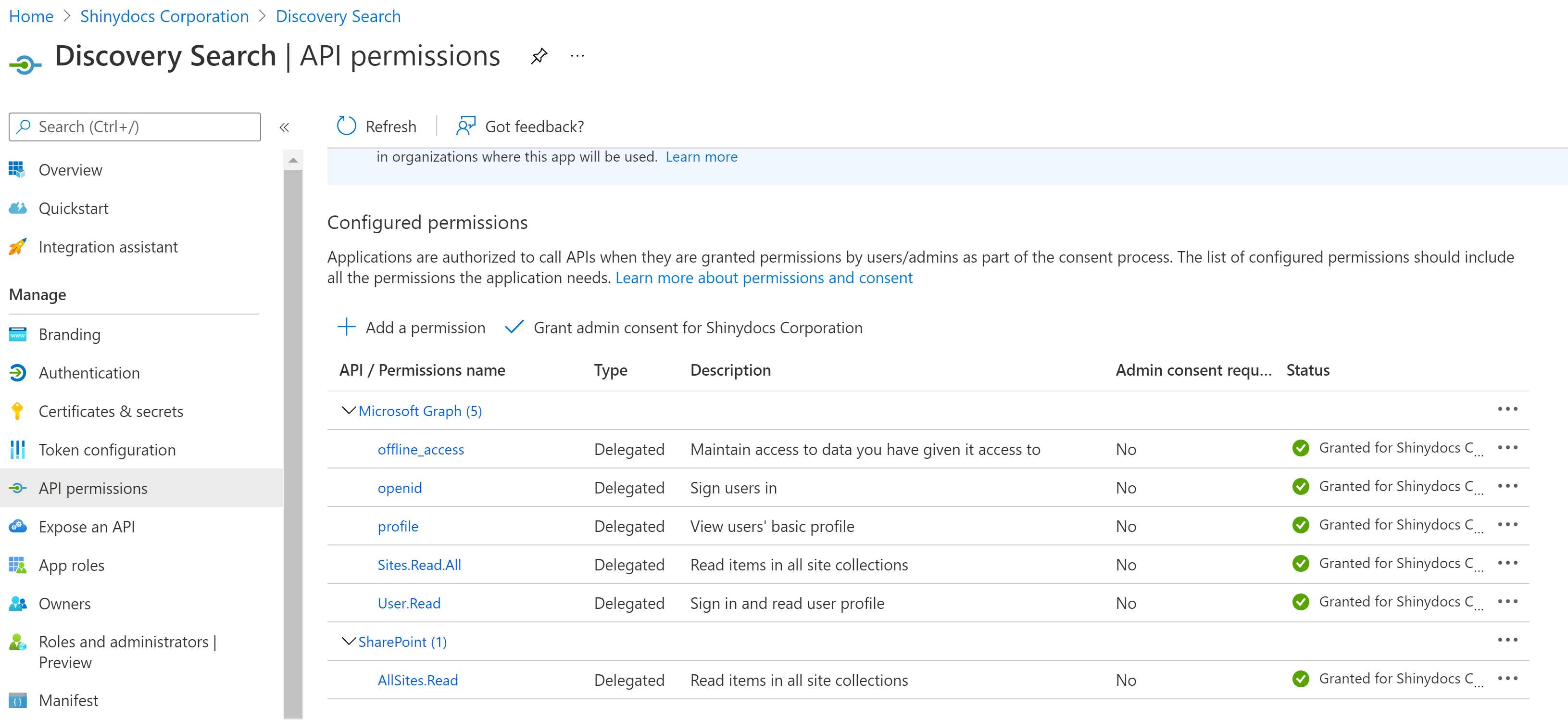The width and height of the screenshot is (1568, 720).
Task: Open the ellipsis menu beside the page title
Action: pos(577,57)
